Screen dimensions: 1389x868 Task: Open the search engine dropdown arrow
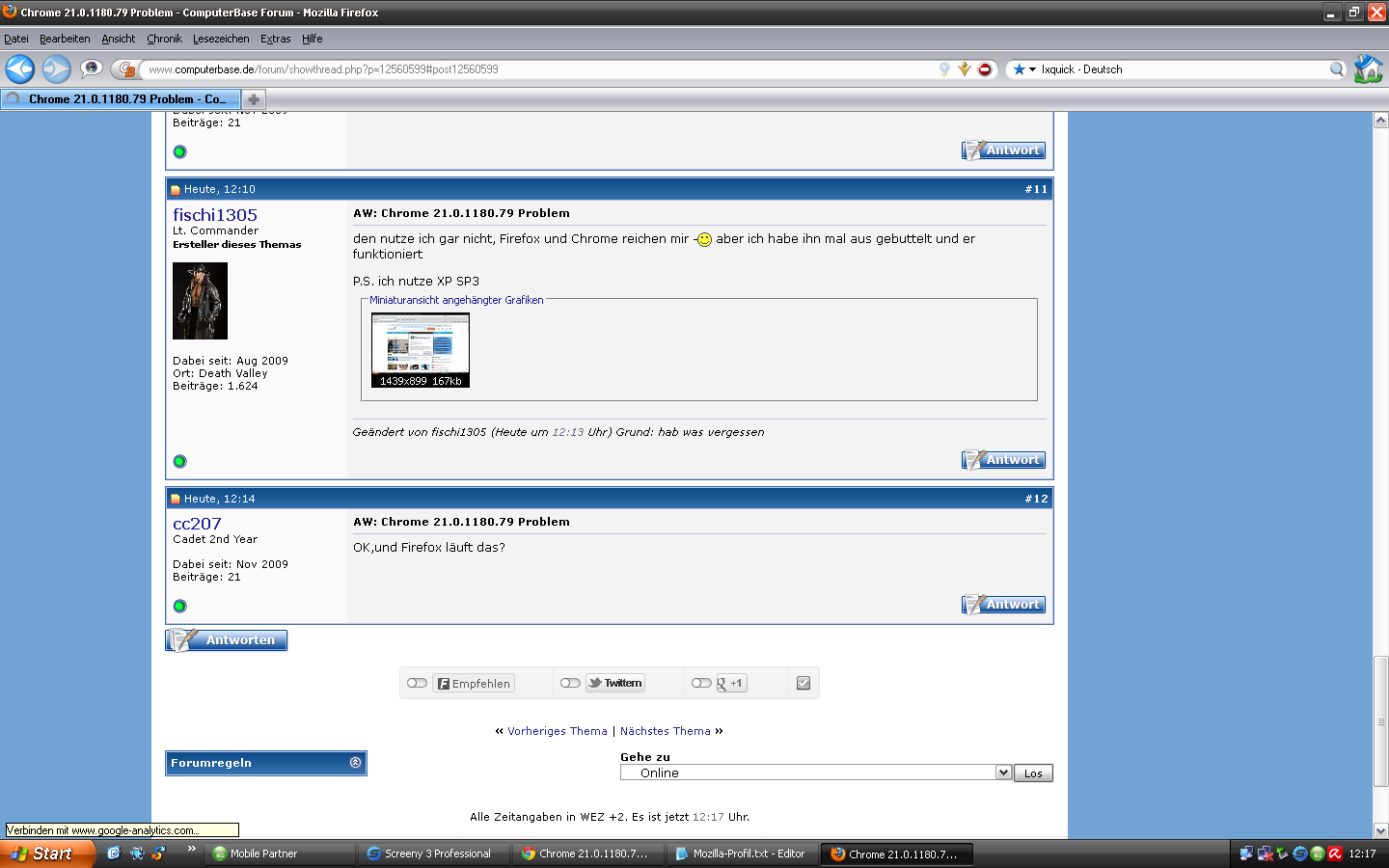click(1032, 69)
